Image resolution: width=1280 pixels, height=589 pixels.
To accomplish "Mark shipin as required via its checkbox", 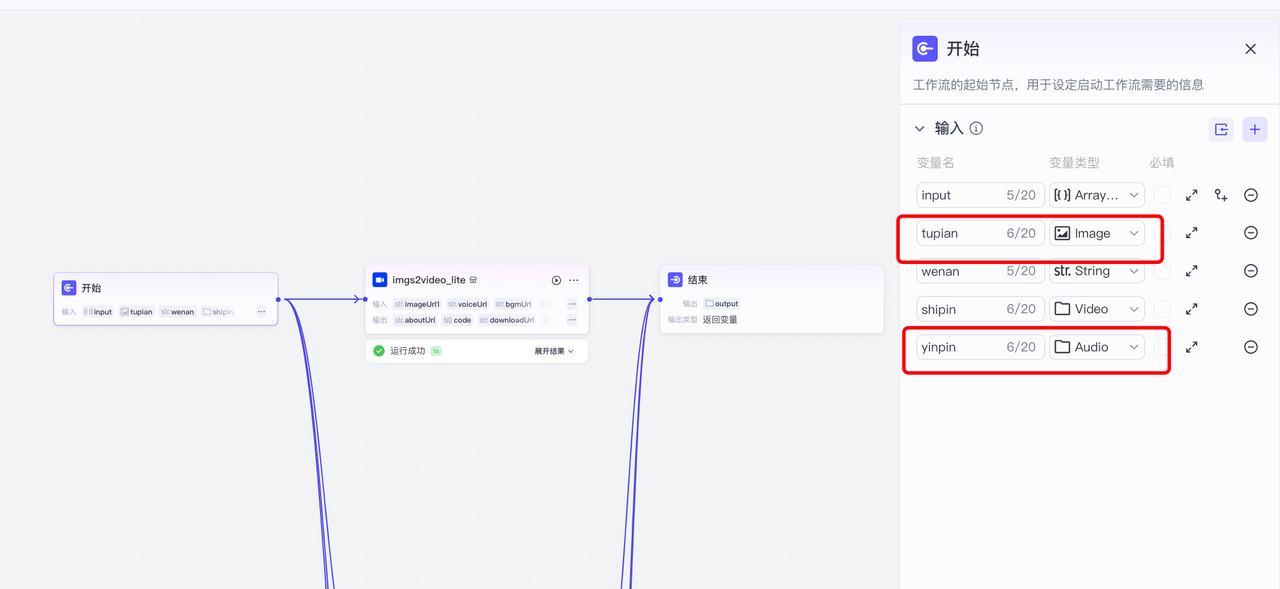I will click(x=1163, y=308).
